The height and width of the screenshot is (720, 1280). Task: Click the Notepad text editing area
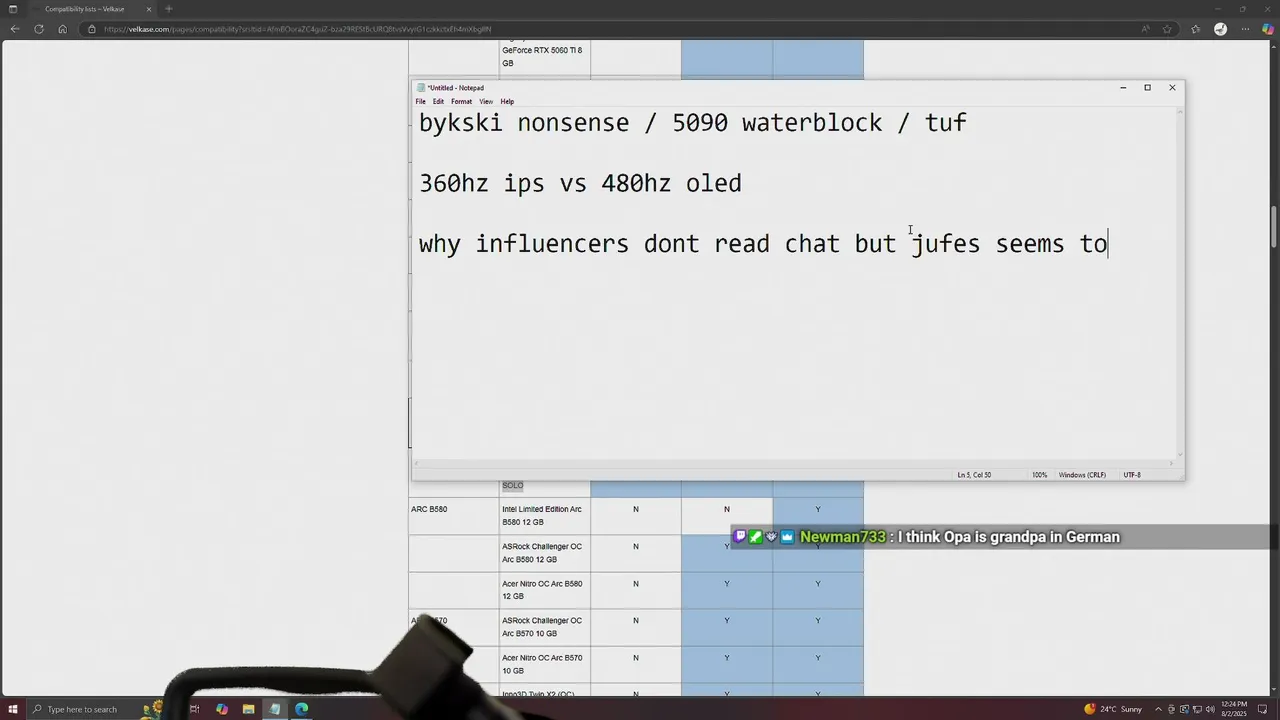coord(794,283)
